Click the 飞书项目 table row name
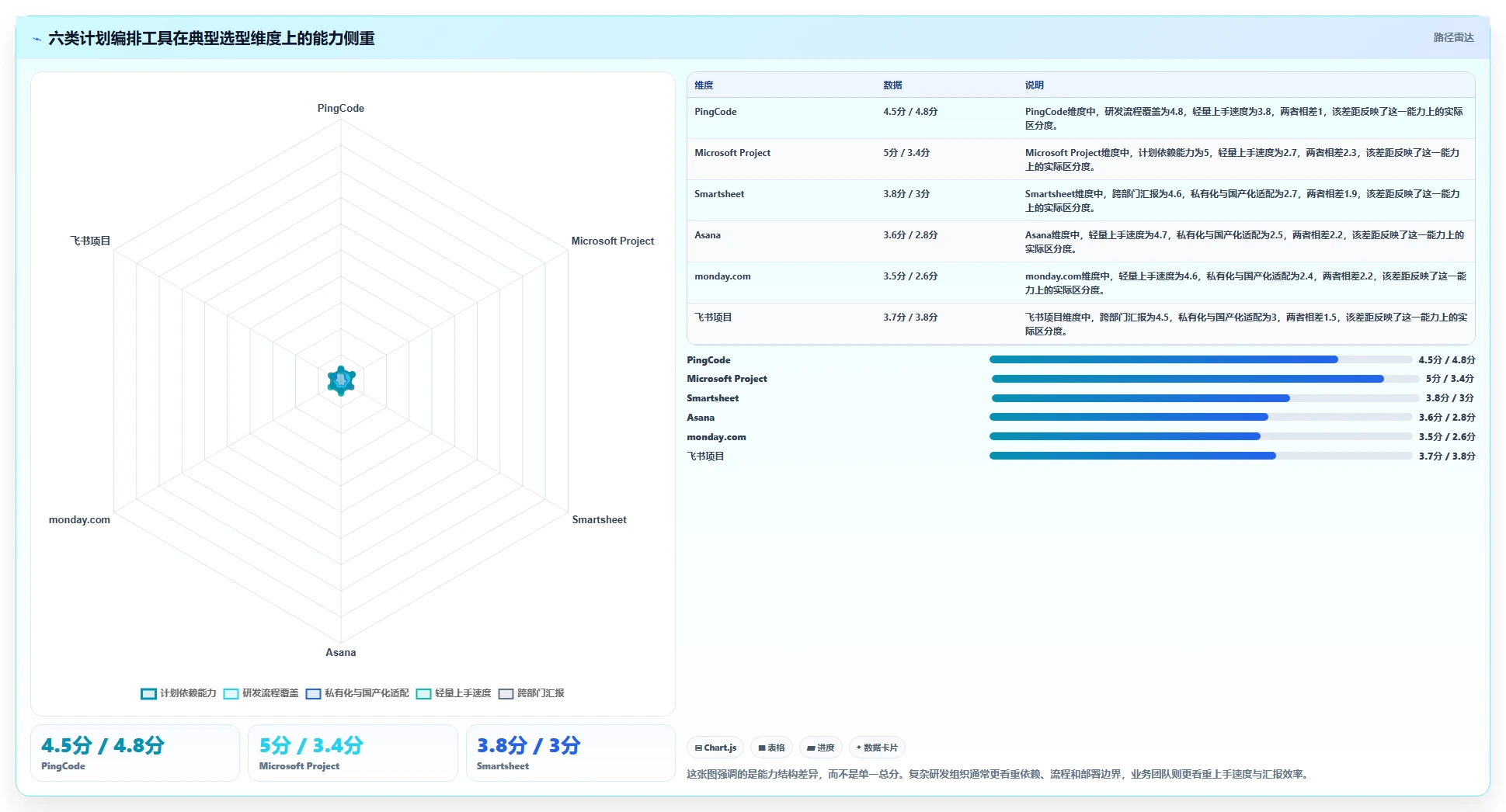This screenshot has height=812, width=1506. tap(713, 318)
